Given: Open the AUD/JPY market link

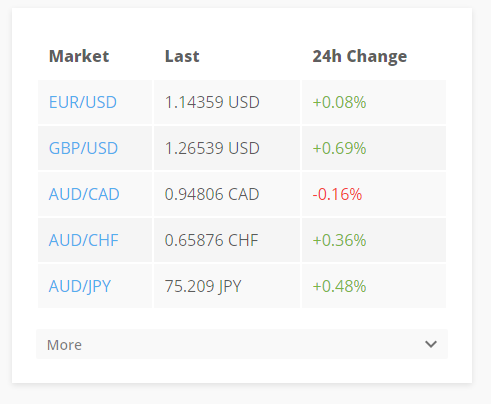Looking at the screenshot, I should (x=80, y=286).
